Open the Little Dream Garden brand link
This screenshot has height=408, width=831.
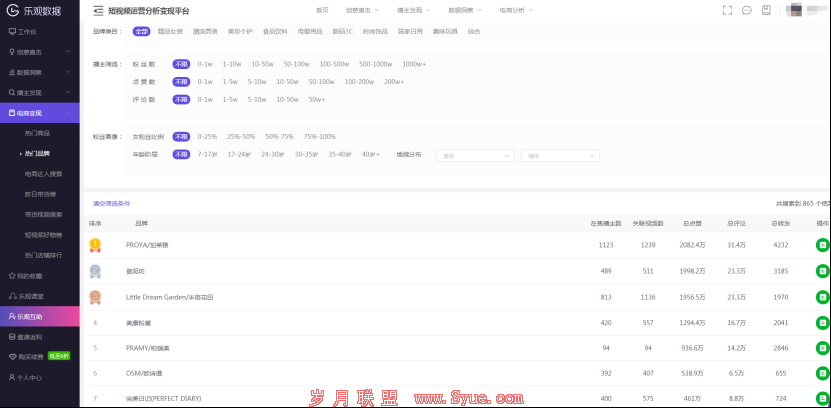[170, 297]
